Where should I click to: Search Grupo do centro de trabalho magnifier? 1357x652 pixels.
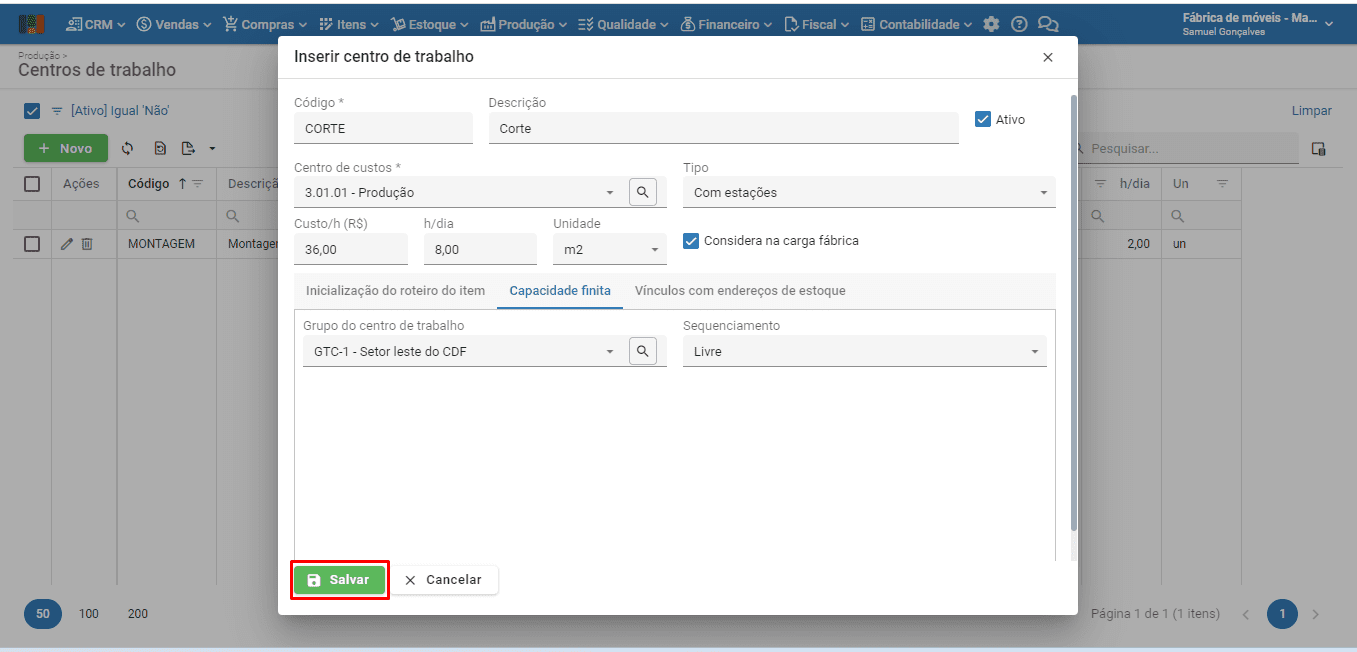tap(642, 351)
